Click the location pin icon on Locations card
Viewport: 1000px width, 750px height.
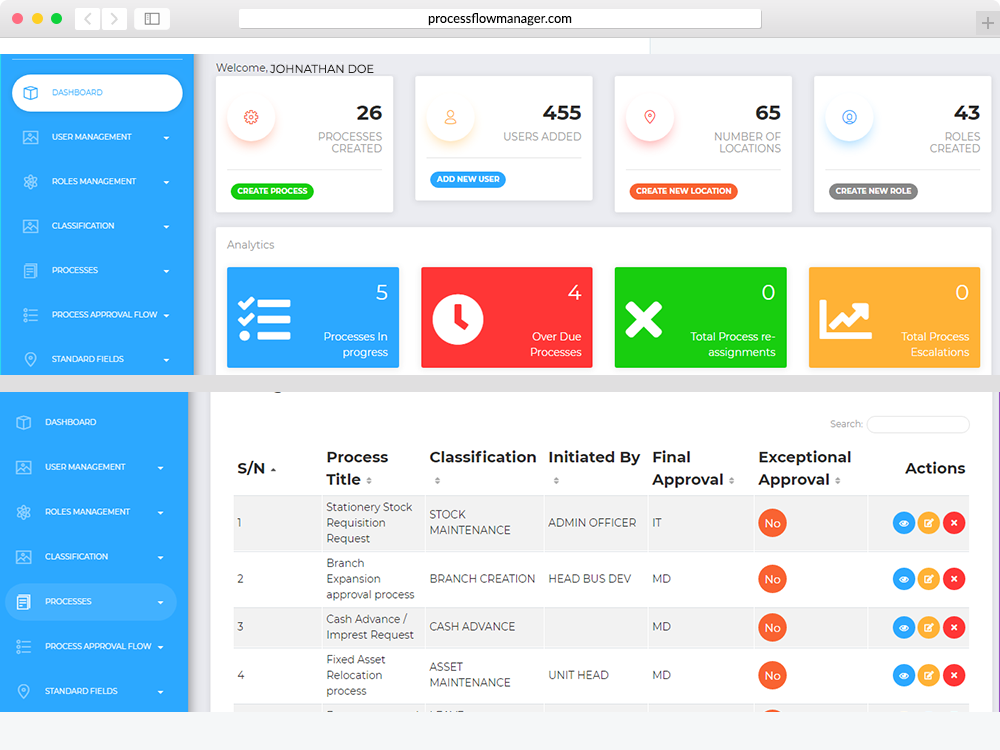tap(650, 117)
